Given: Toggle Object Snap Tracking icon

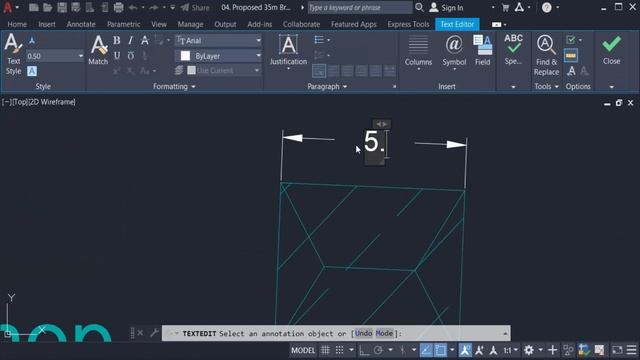Looking at the screenshot, I should point(426,350).
